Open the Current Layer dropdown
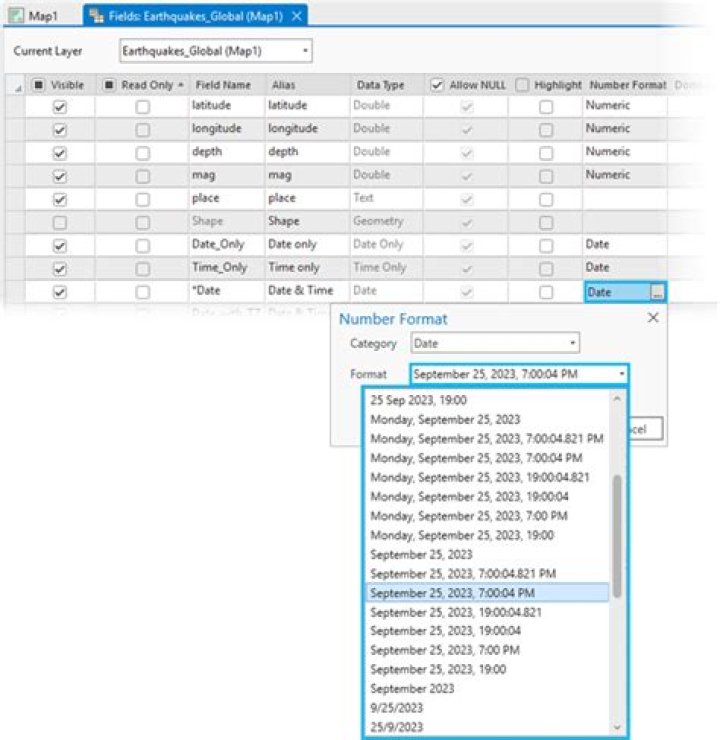Viewport: 720px width, 740px height. [x=216, y=51]
